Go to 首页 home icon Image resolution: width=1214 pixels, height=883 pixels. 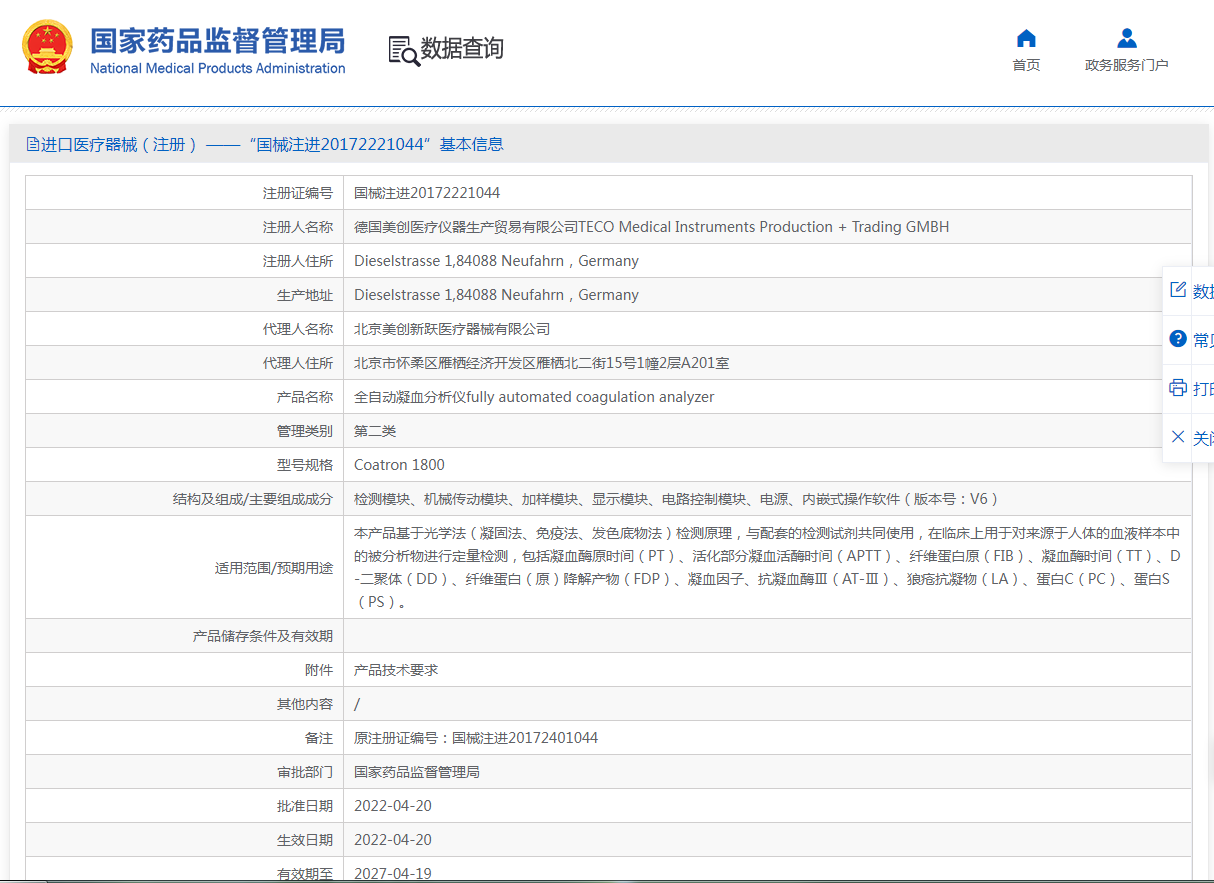1026,39
